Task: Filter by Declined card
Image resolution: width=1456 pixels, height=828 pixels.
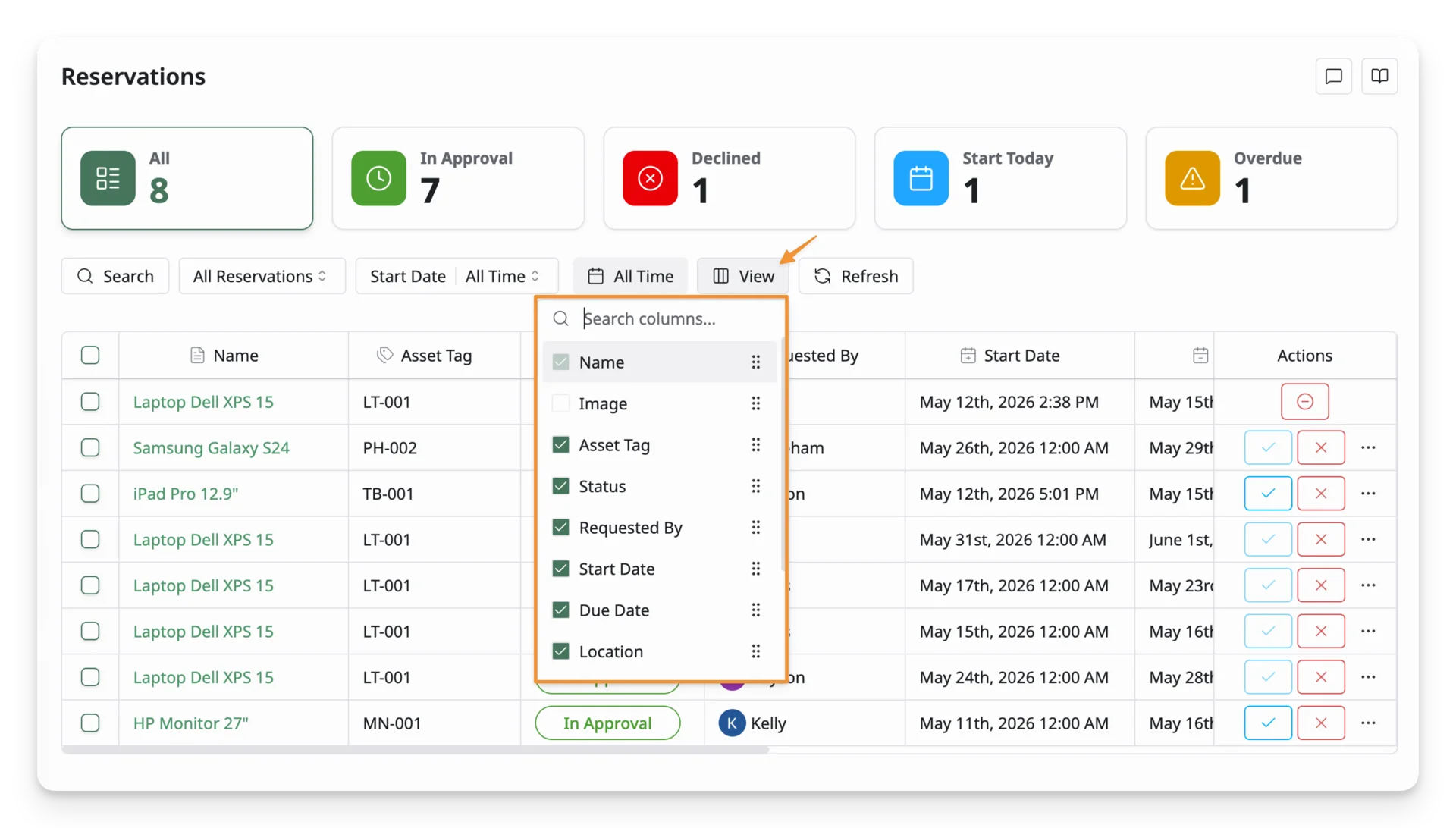Action: click(729, 178)
